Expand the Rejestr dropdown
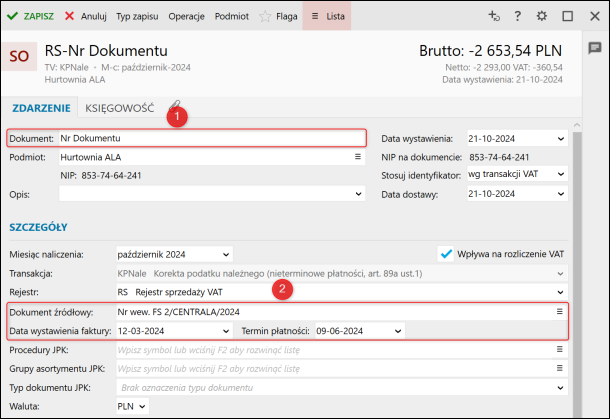The width and height of the screenshot is (610, 419). (560, 292)
